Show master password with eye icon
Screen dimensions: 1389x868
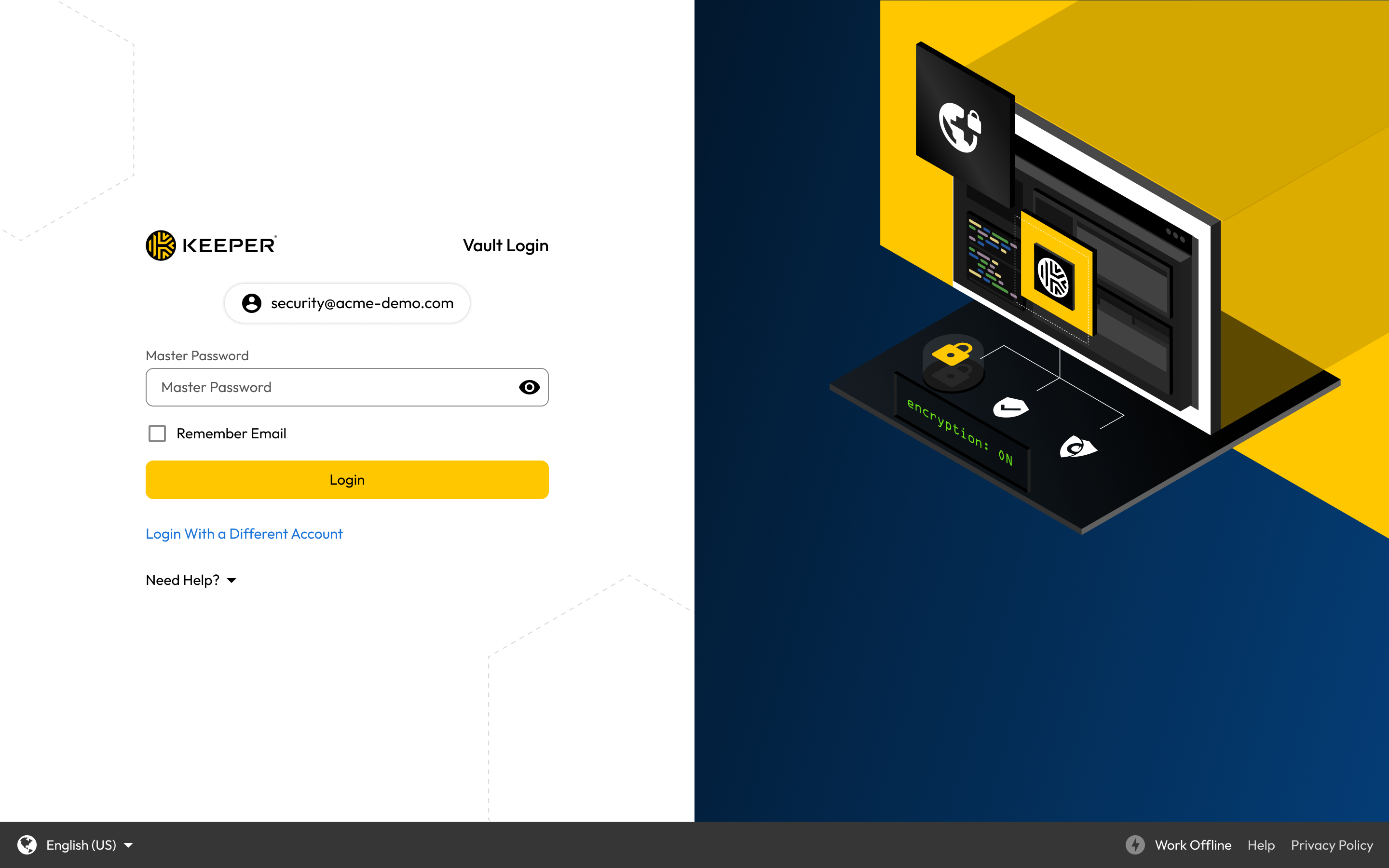[x=529, y=388]
